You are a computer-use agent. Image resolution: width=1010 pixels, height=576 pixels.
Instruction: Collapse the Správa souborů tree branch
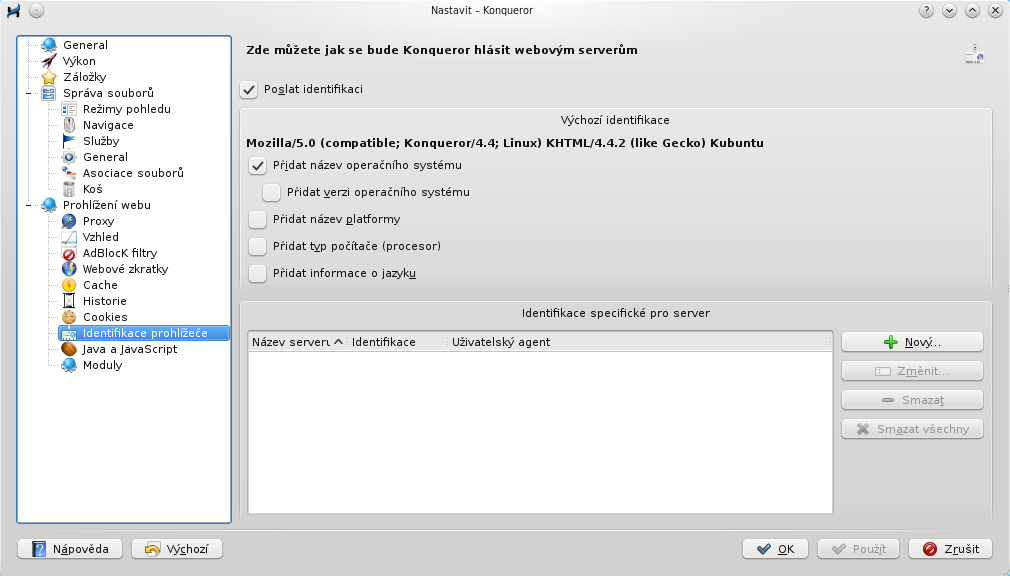click(28, 93)
